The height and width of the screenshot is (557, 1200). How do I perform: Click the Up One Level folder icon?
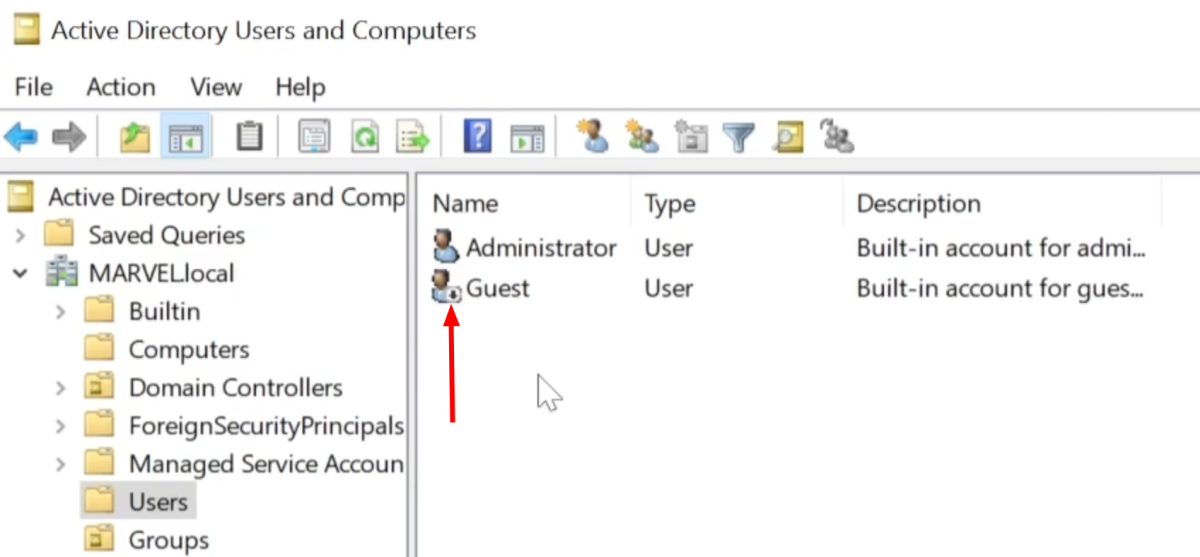(134, 136)
